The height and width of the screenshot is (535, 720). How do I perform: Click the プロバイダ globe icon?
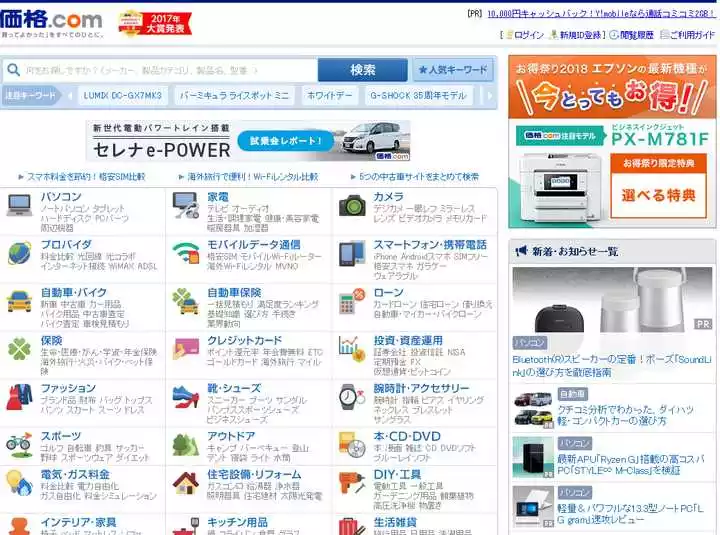tap(19, 253)
